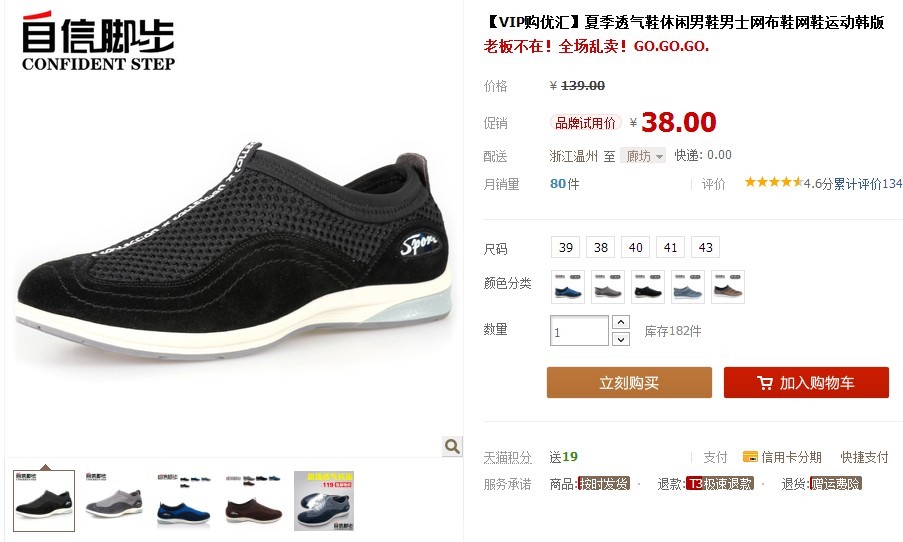Open the 廊坊 delivery destination dropdown
Viewport: 903px width, 542px height.
coord(643,156)
